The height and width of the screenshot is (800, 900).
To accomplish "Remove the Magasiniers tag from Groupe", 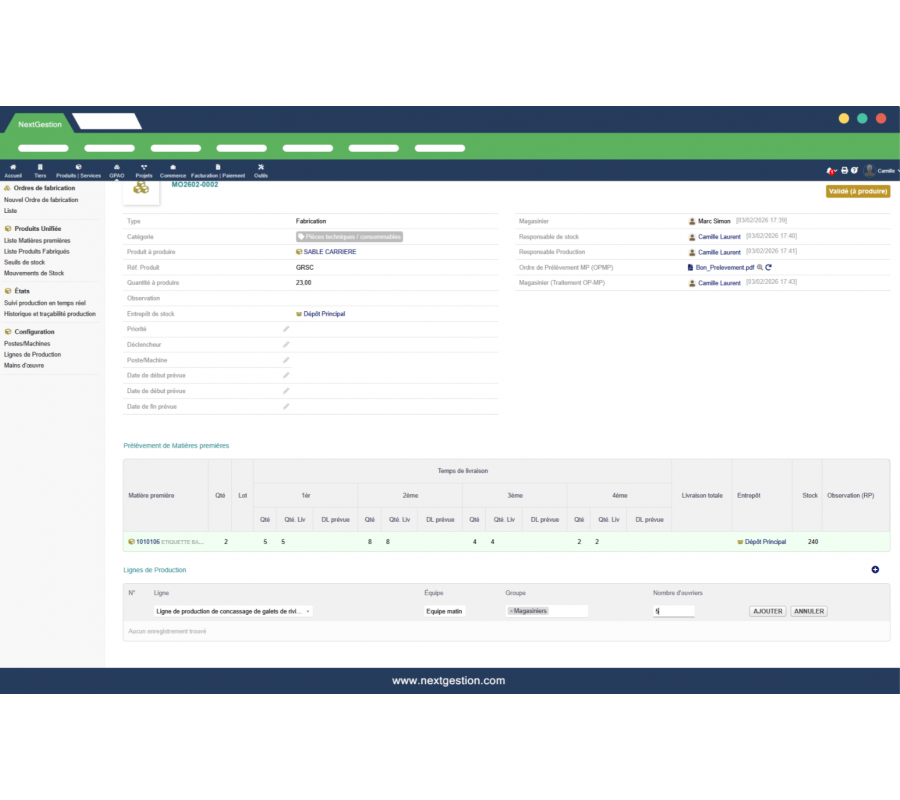I will [x=511, y=611].
